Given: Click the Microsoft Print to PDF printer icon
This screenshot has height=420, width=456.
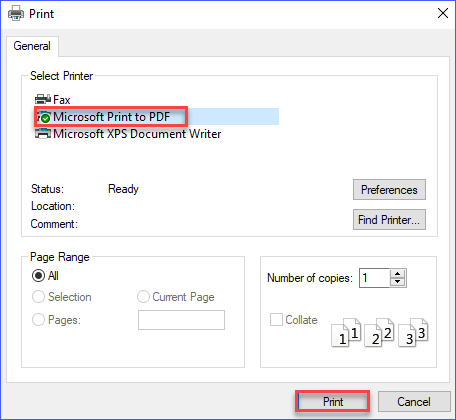Looking at the screenshot, I should (43, 117).
